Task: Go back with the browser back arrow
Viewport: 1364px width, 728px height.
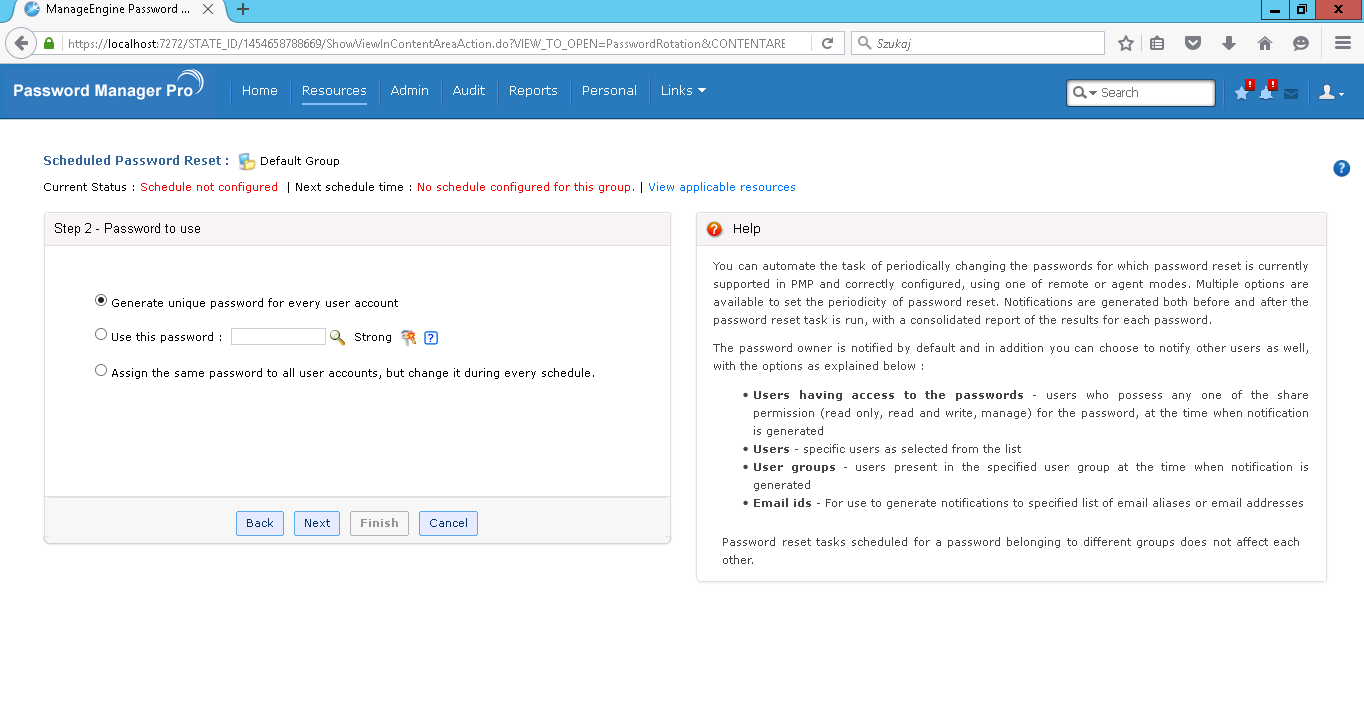Action: [x=21, y=43]
